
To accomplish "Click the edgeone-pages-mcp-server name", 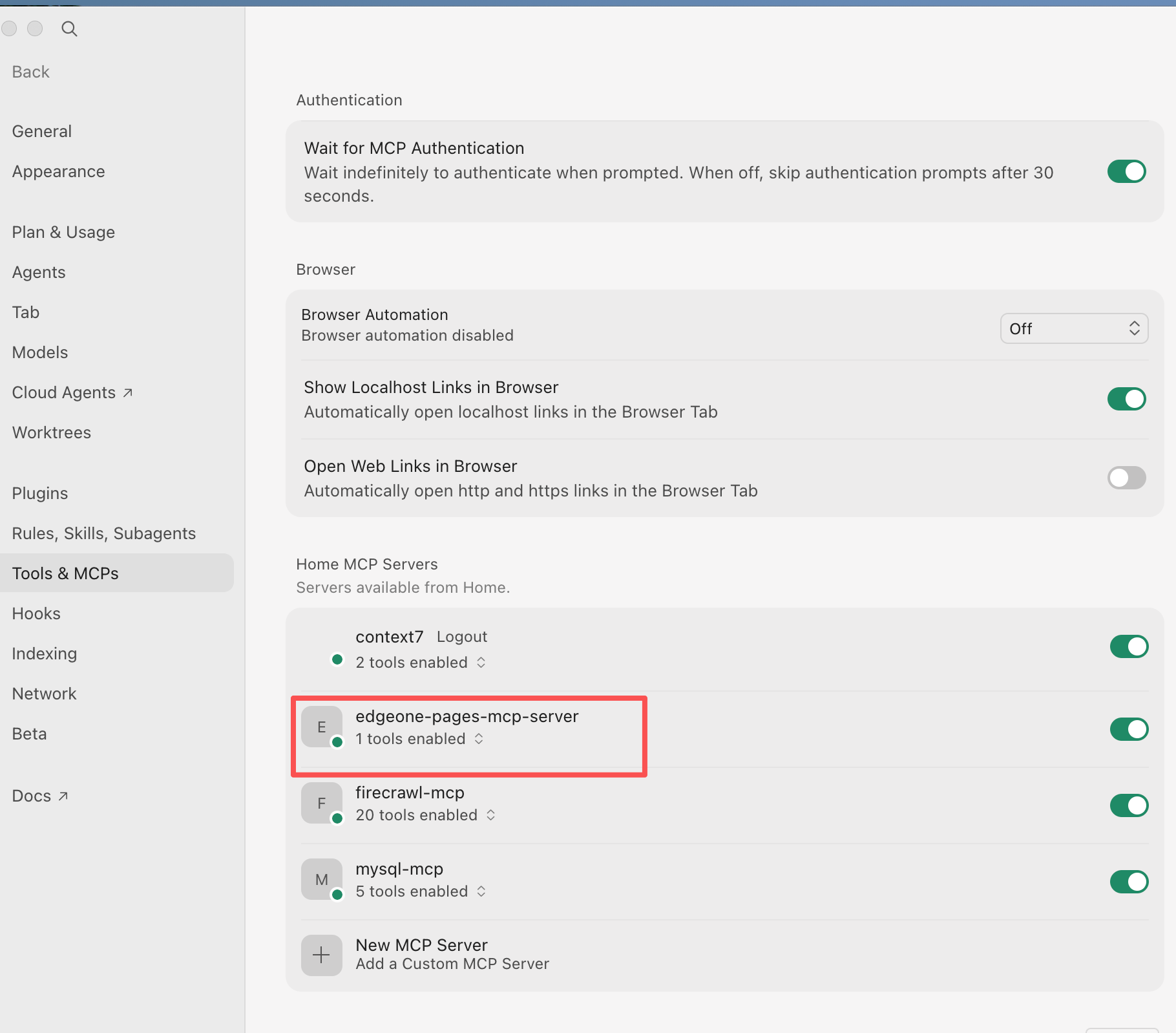I will click(467, 716).
